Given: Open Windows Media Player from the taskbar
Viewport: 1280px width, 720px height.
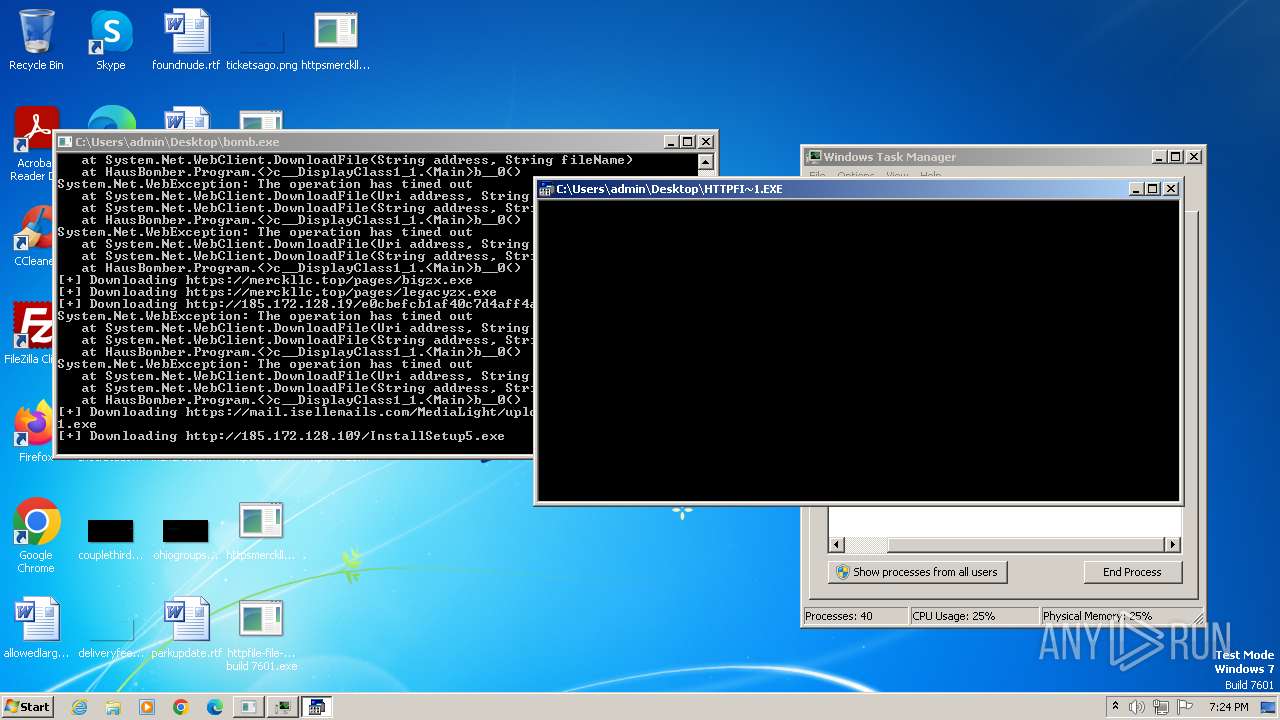Looking at the screenshot, I should (147, 707).
